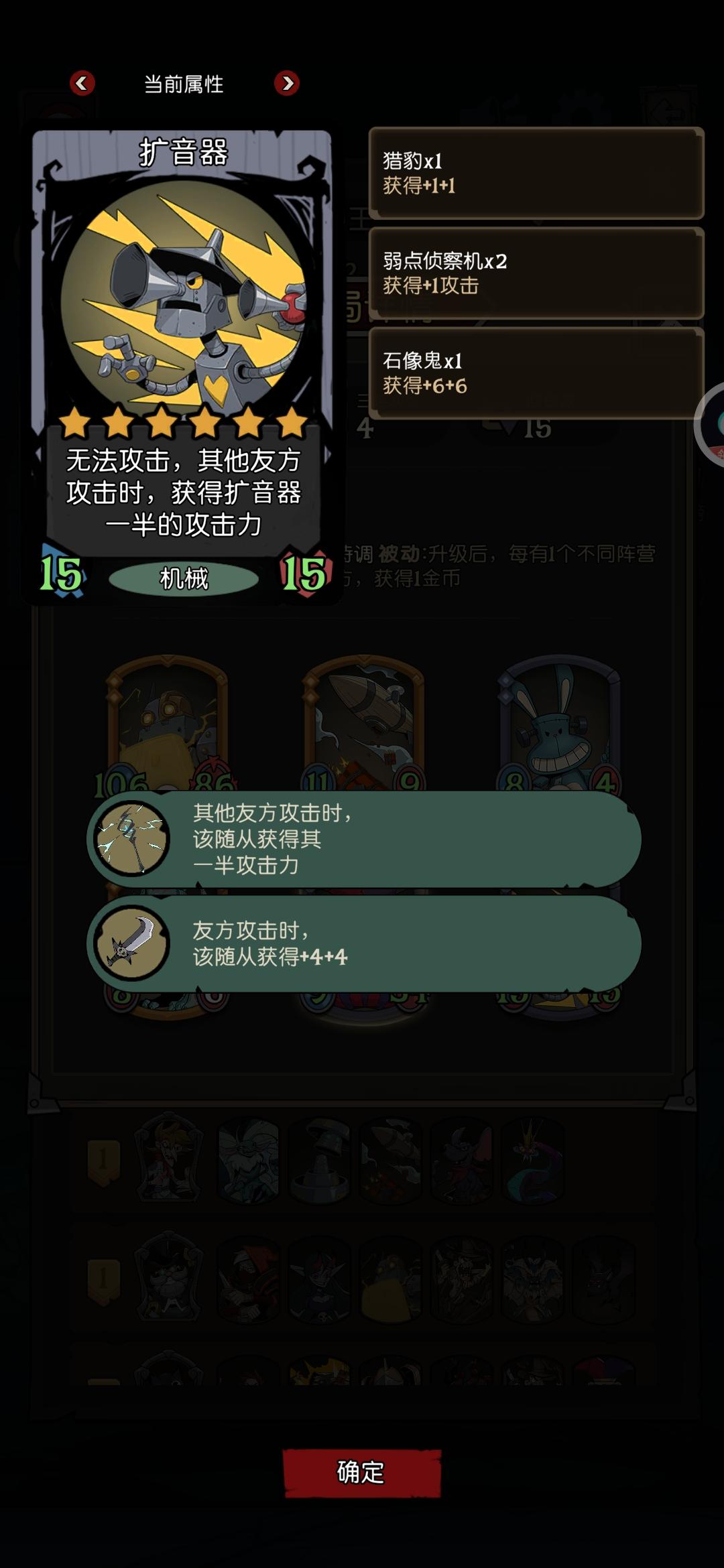Select the 当前属性 header label
Screen dimensions: 724x1568
pos(184,84)
